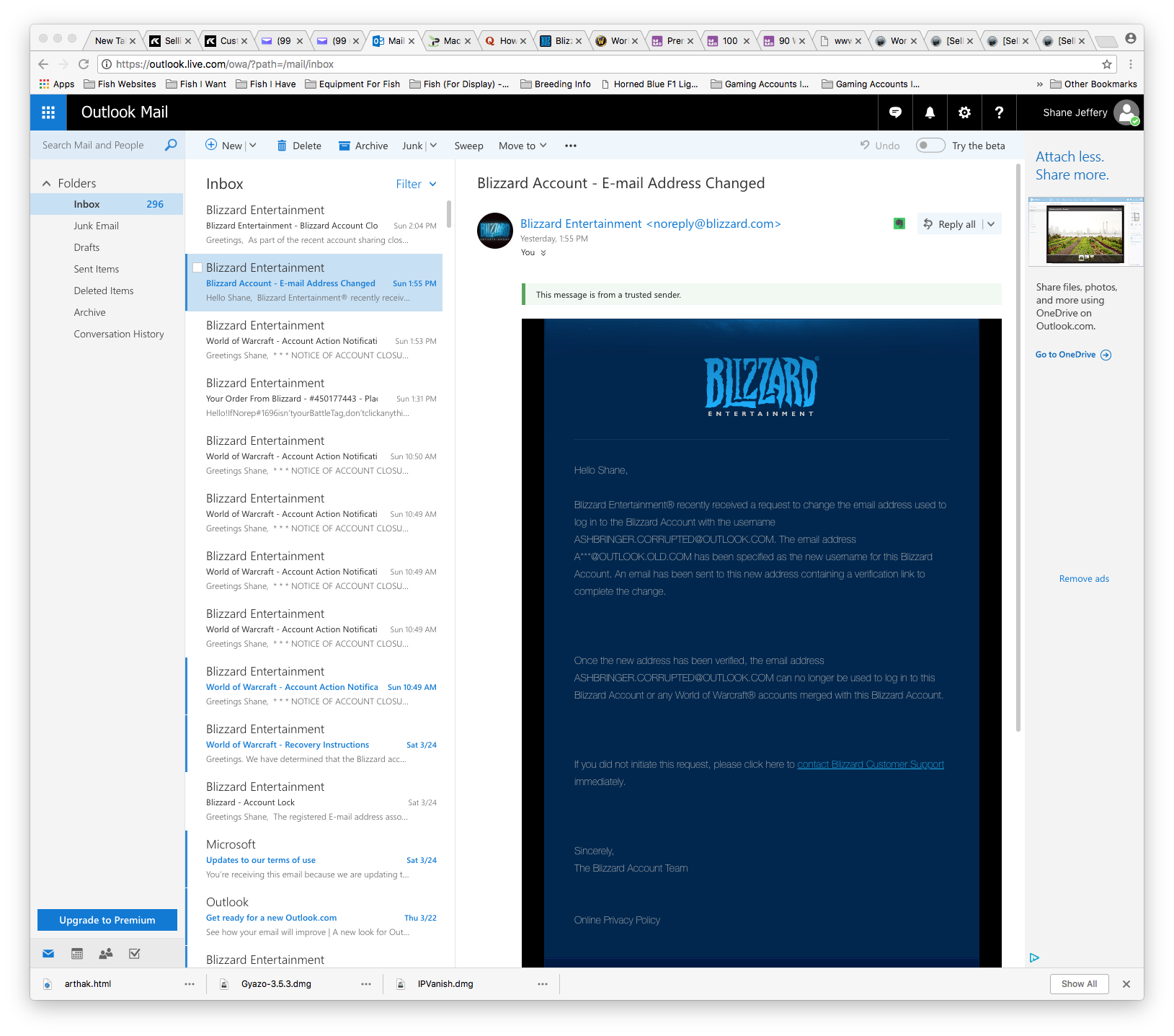Close the downloads bar
Viewport: 1174px width, 1036px height.
pos(1126,984)
